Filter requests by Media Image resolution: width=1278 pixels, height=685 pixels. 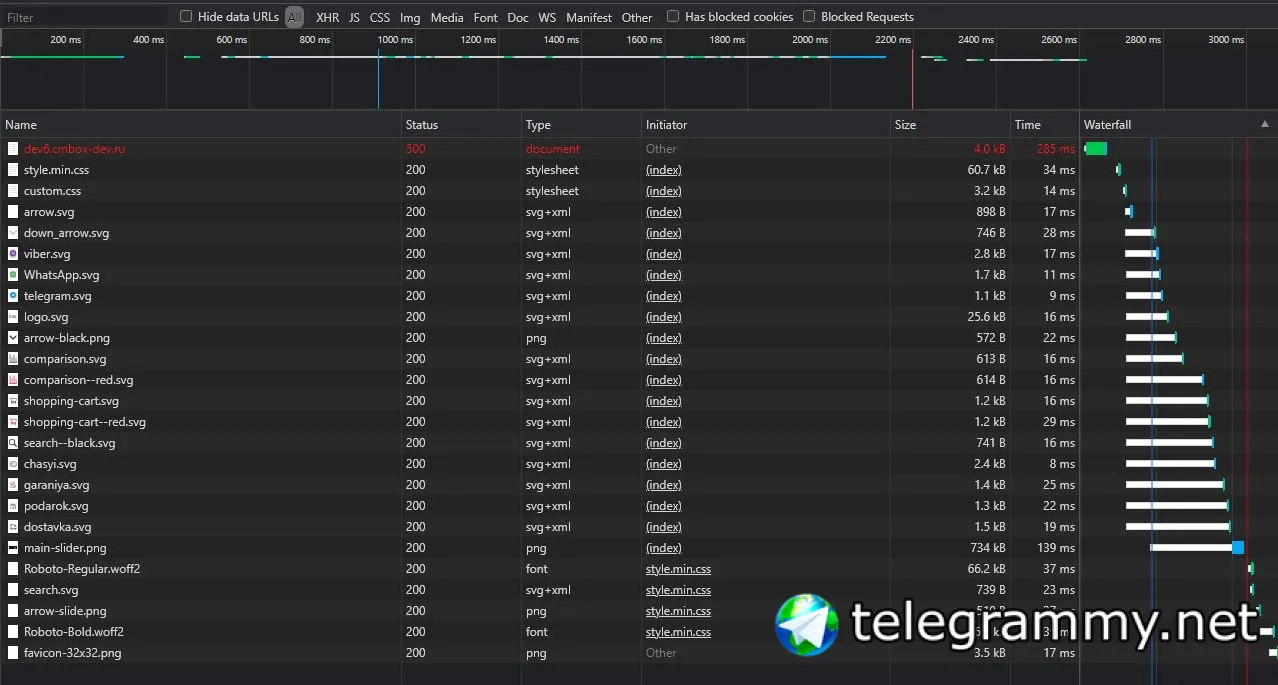tap(447, 17)
